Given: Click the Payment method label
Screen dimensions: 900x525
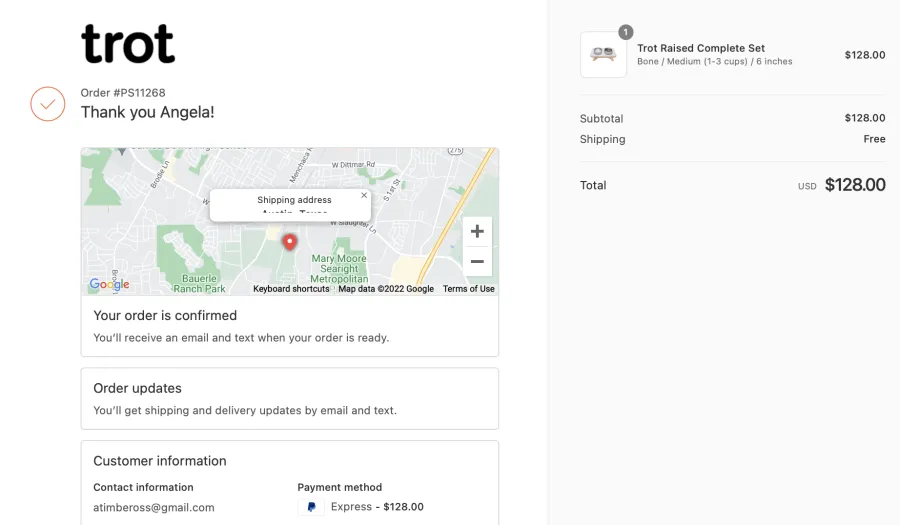Looking at the screenshot, I should (x=340, y=487).
